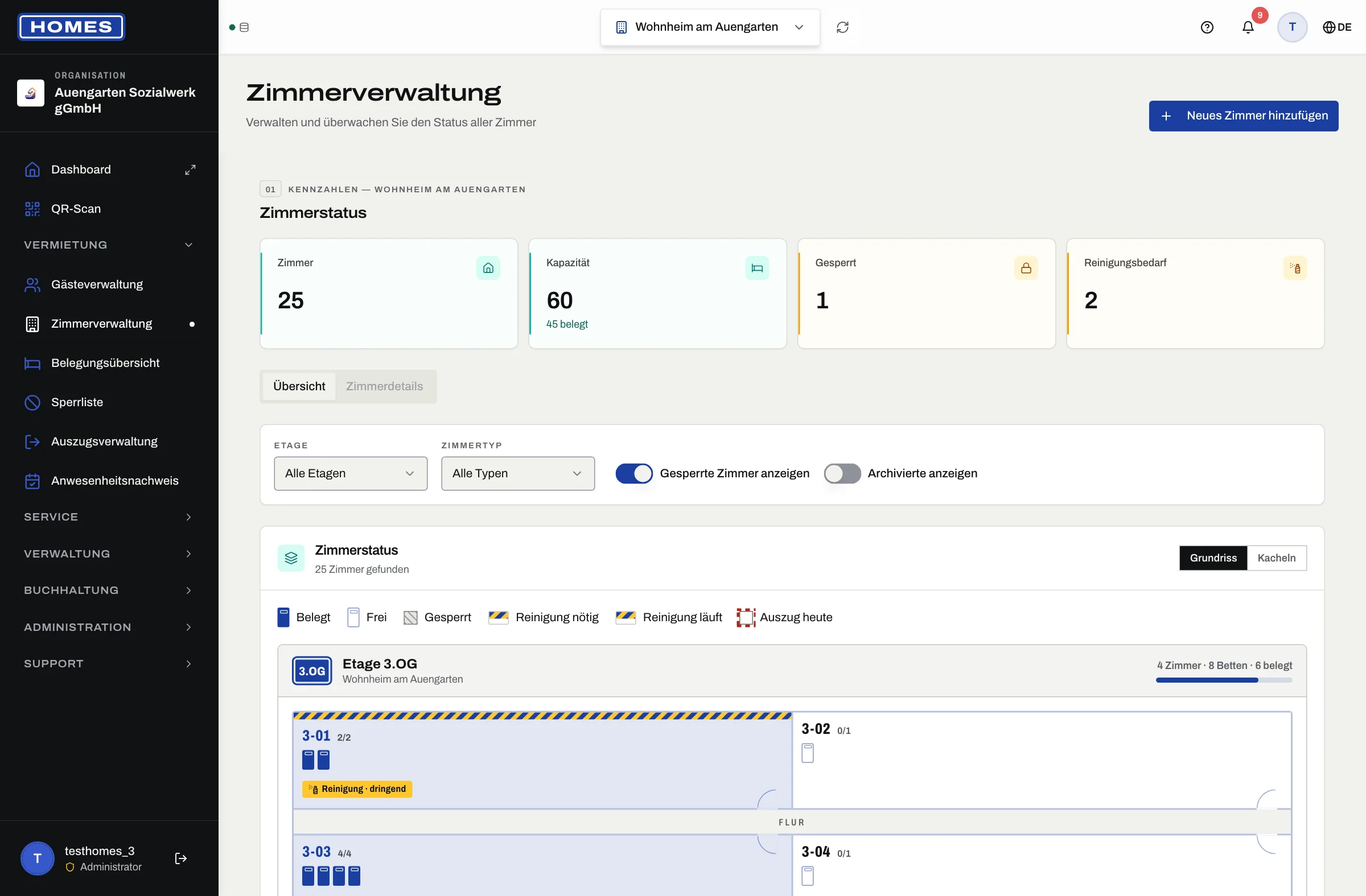The width and height of the screenshot is (1366, 896).
Task: Click the Belegungsübersicht bed icon
Action: (x=32, y=363)
